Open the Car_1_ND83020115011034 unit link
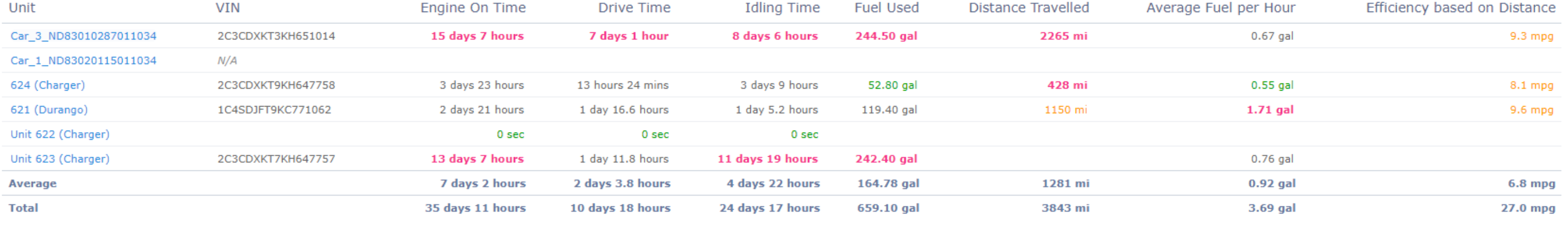This screenshot has width=1568, height=225. tap(83, 61)
